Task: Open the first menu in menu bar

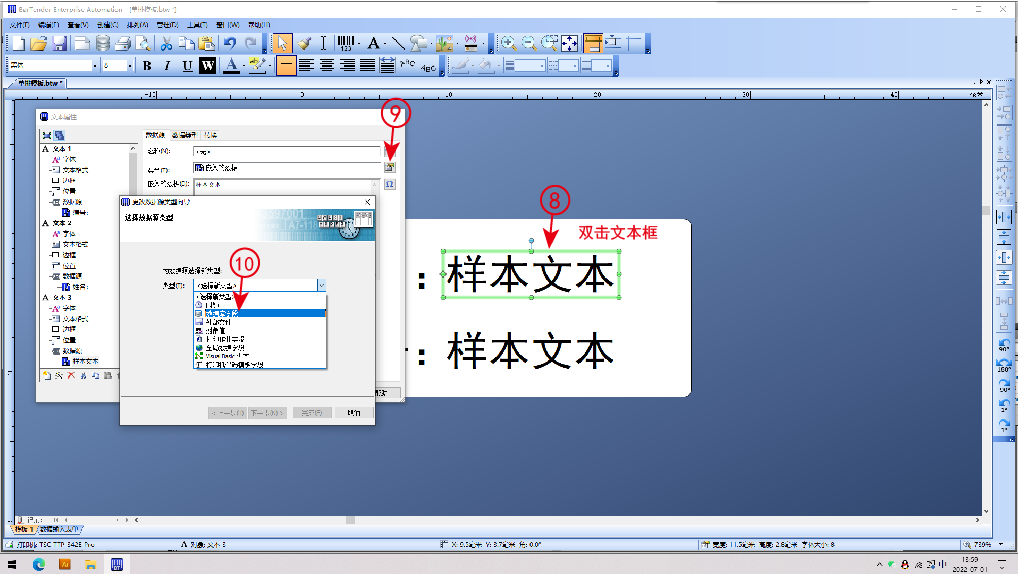Action: tap(20, 25)
